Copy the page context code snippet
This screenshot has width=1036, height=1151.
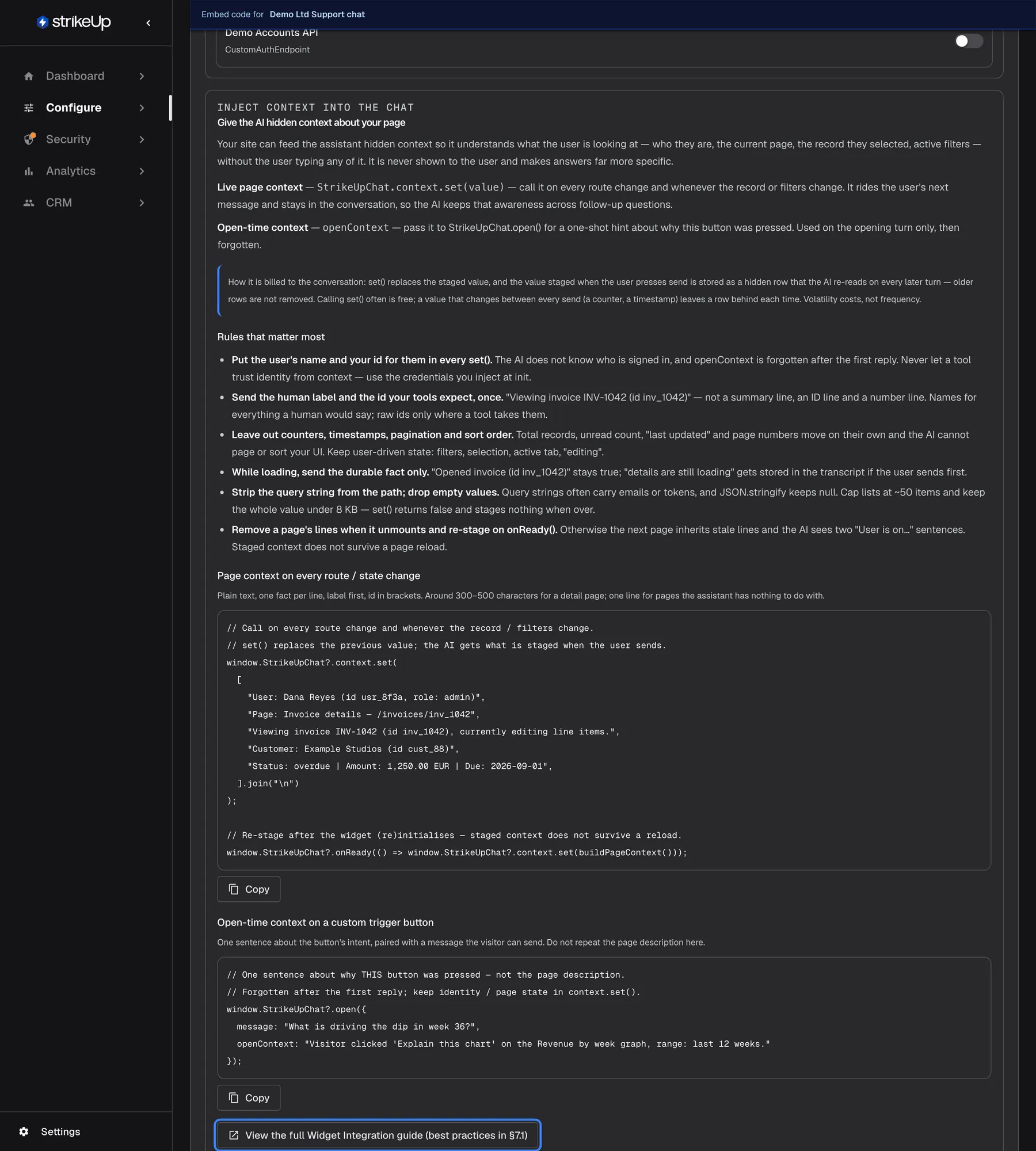(249, 889)
